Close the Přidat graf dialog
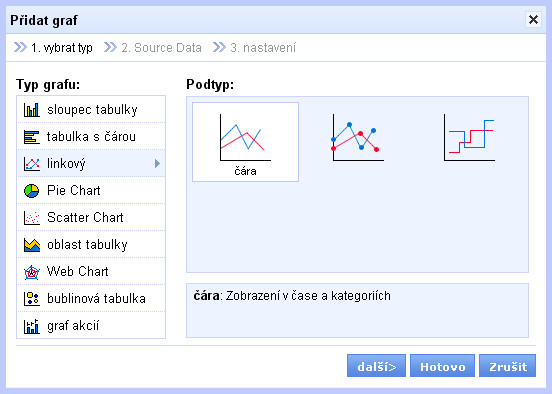This screenshot has height=394, width=552. coord(533,20)
